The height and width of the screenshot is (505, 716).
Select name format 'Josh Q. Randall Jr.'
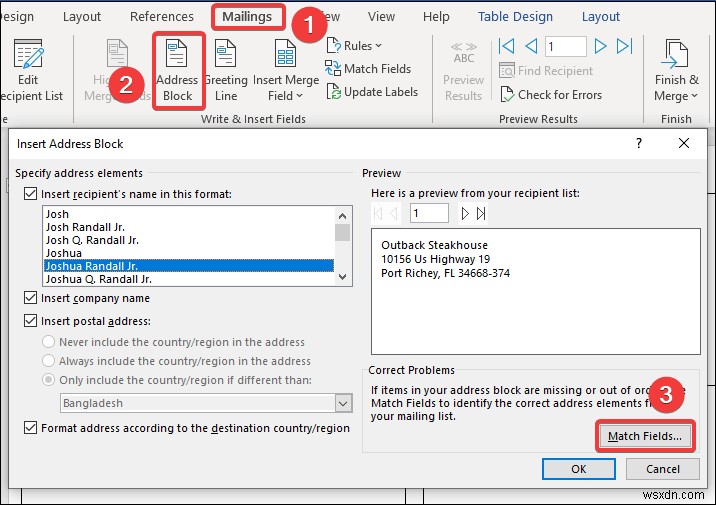(189, 240)
